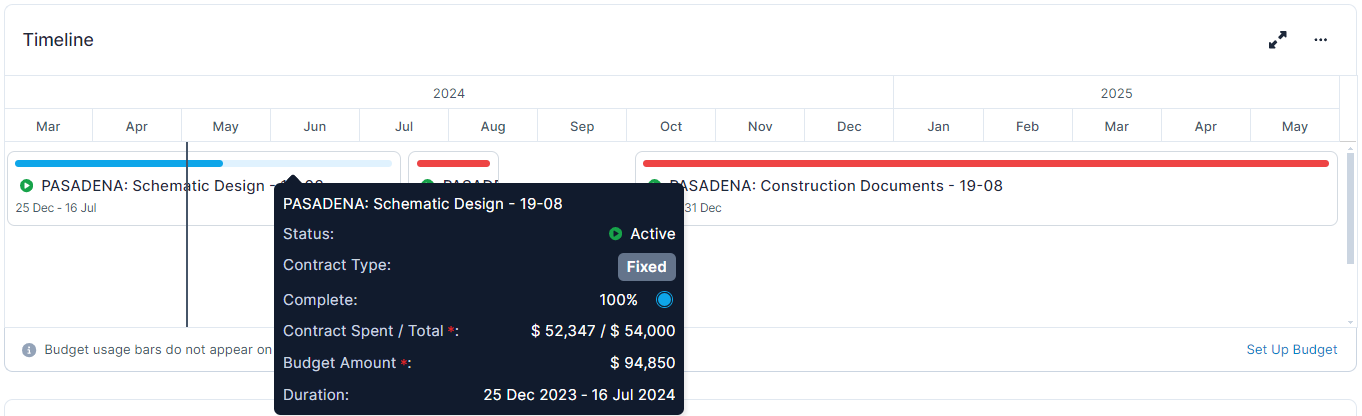
Task: Click the 2024 year header
Action: [449, 93]
